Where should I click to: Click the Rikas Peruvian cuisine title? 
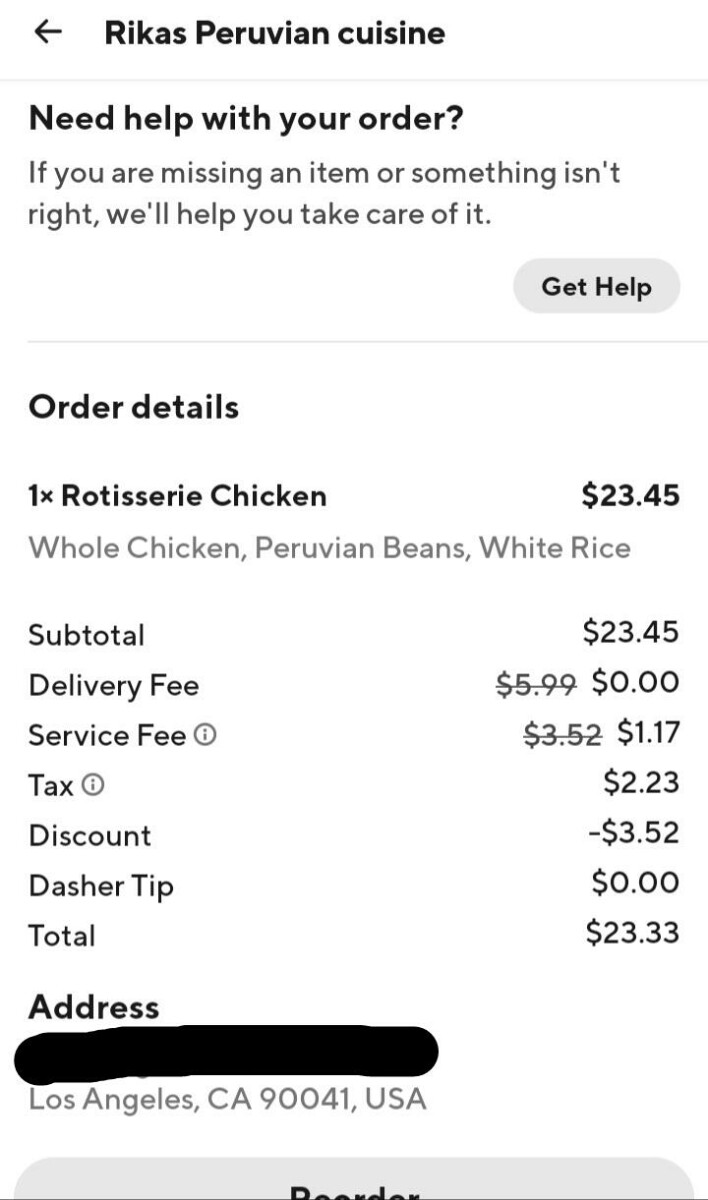click(x=274, y=33)
